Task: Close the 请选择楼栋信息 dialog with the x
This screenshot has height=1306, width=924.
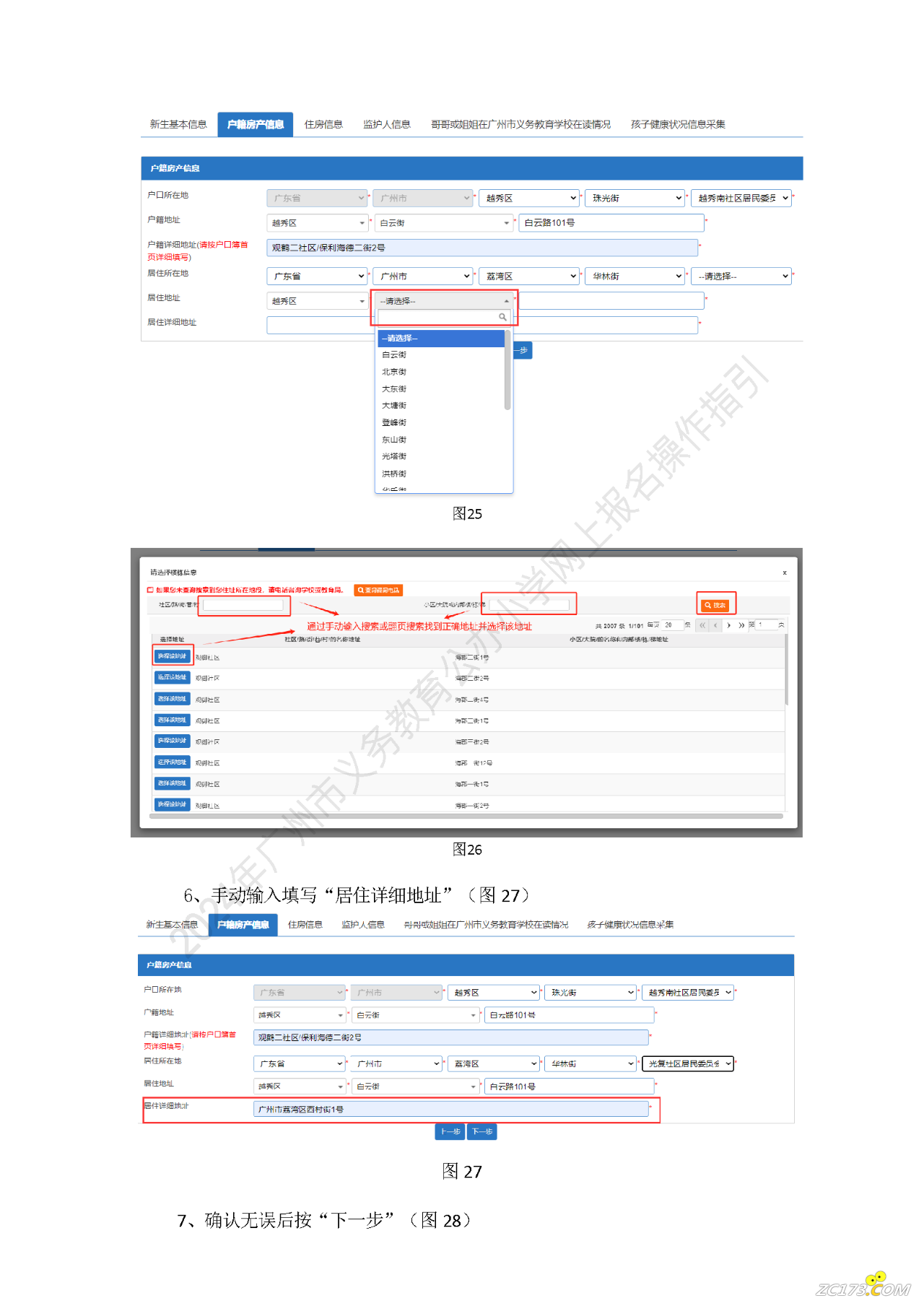Action: pos(785,573)
